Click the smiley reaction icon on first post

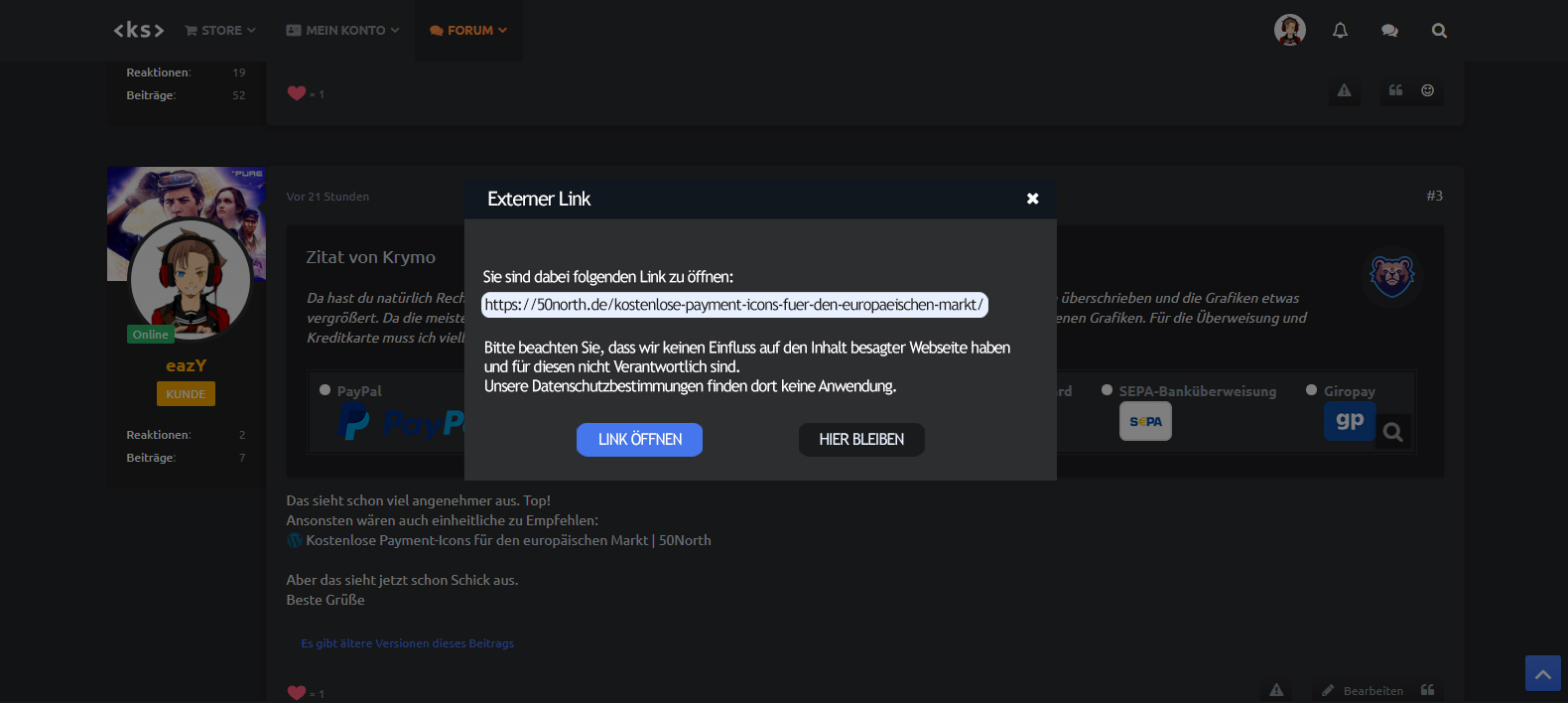coord(1427,90)
